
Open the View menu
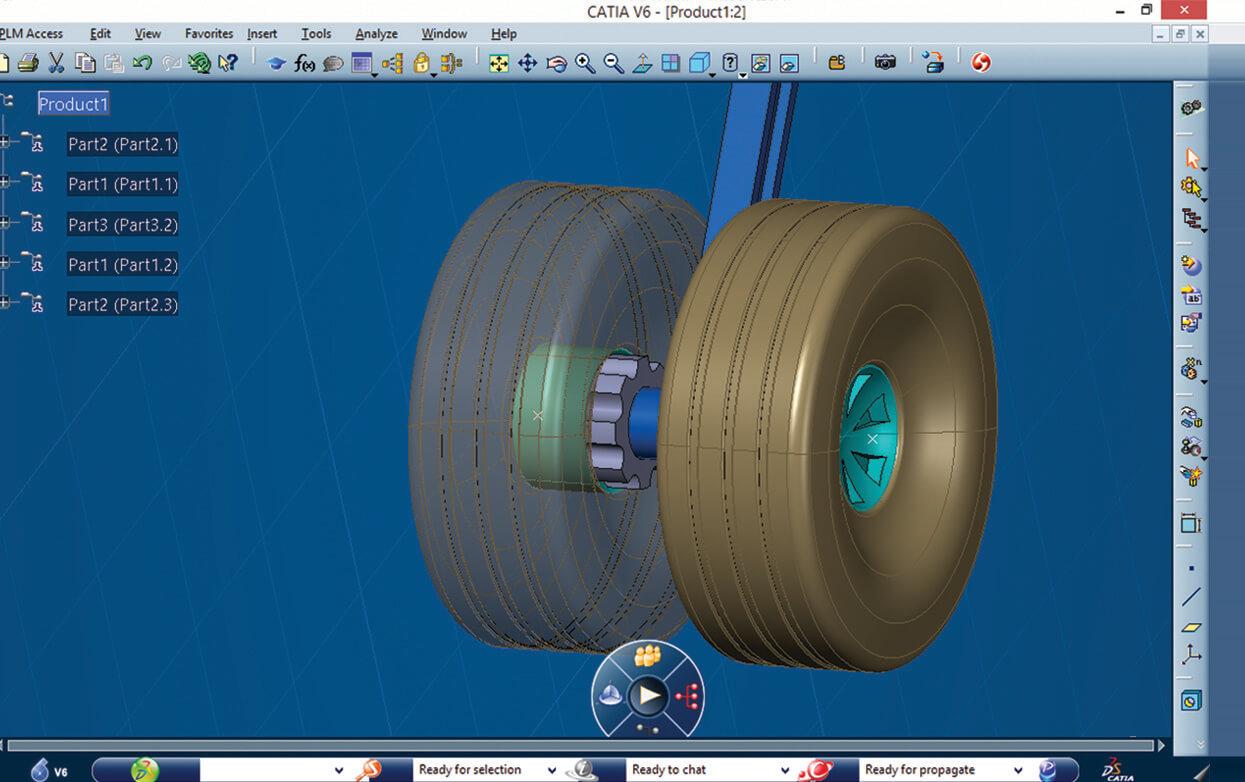pyautogui.click(x=147, y=34)
